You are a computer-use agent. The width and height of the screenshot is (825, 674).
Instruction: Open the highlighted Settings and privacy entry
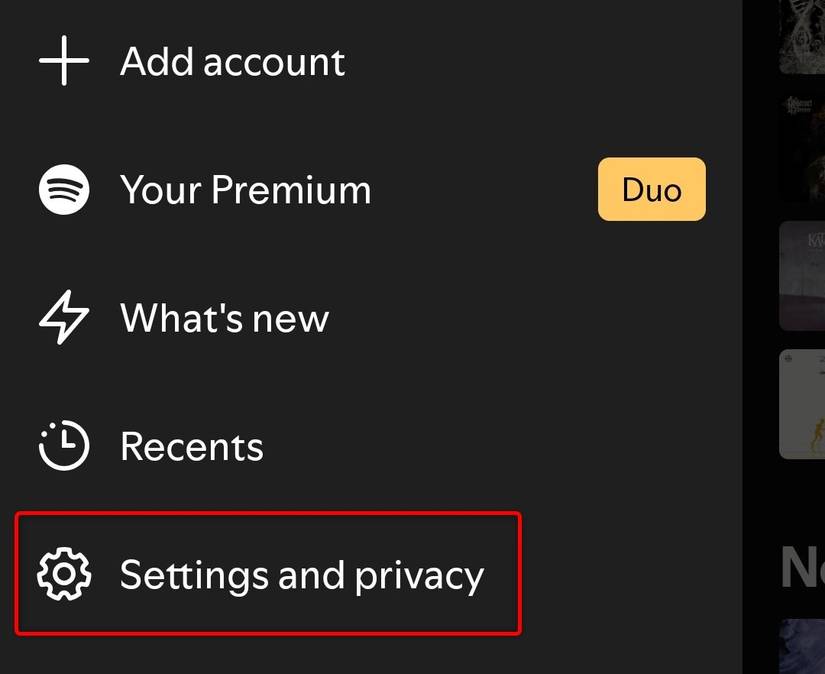[267, 574]
